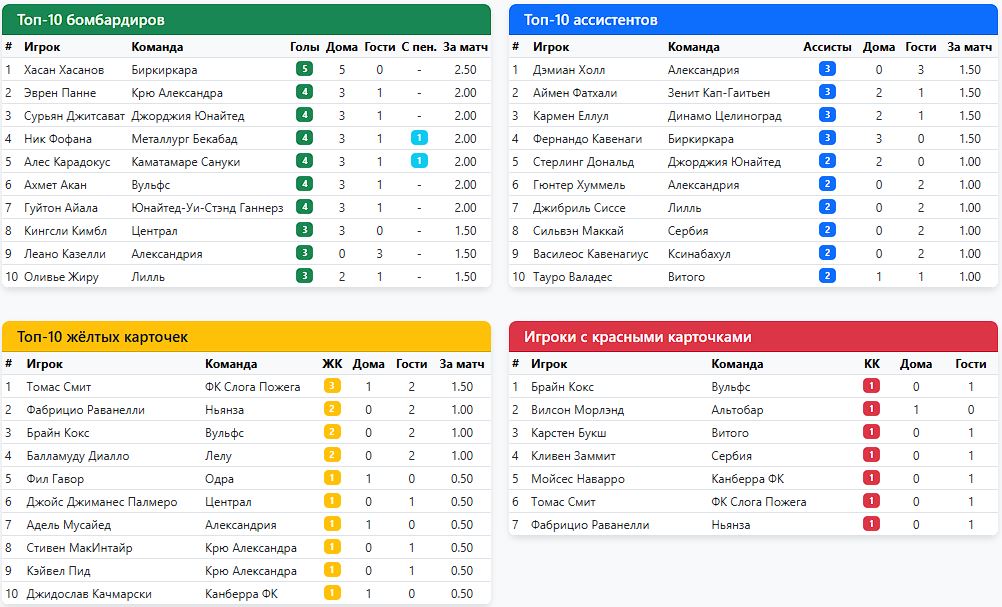
Task: Click the blue assists badge for Дэмиан Холл
Action: [x=827, y=69]
